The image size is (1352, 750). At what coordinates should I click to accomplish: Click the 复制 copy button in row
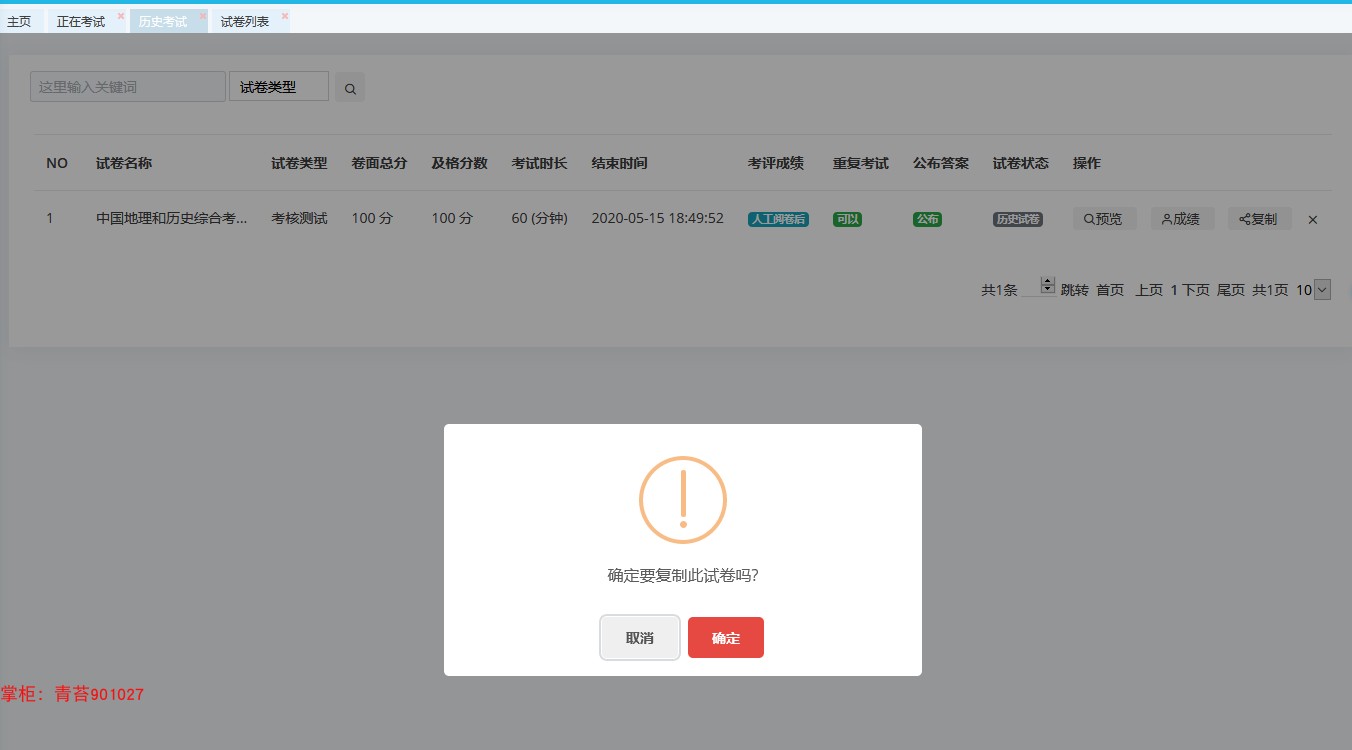point(1259,219)
